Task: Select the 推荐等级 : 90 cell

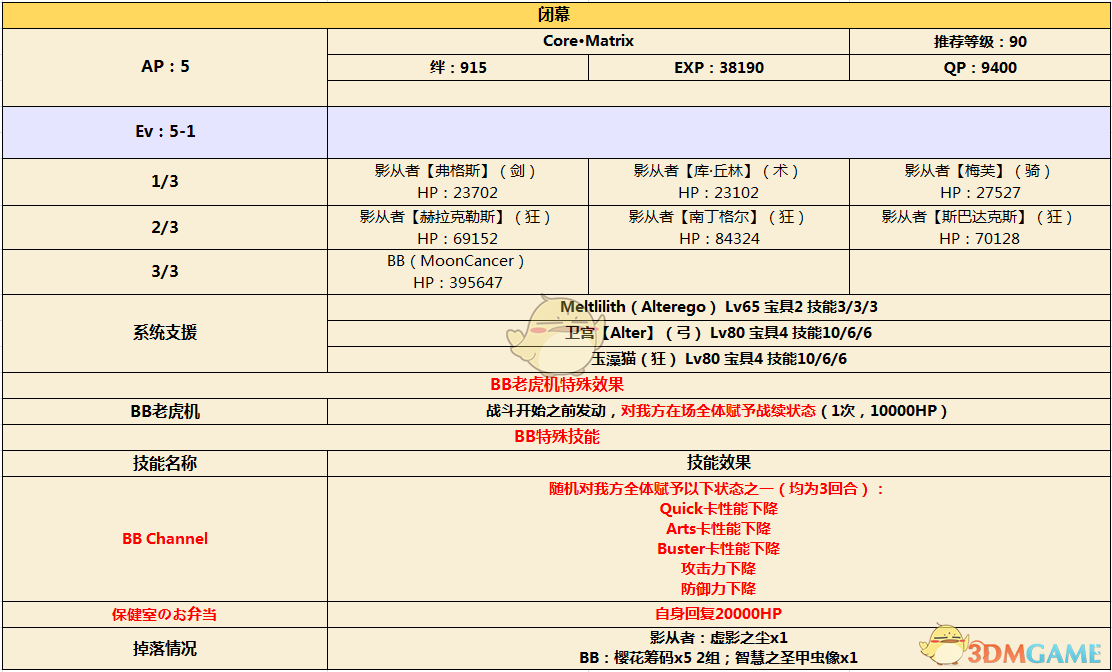Action: (980, 42)
